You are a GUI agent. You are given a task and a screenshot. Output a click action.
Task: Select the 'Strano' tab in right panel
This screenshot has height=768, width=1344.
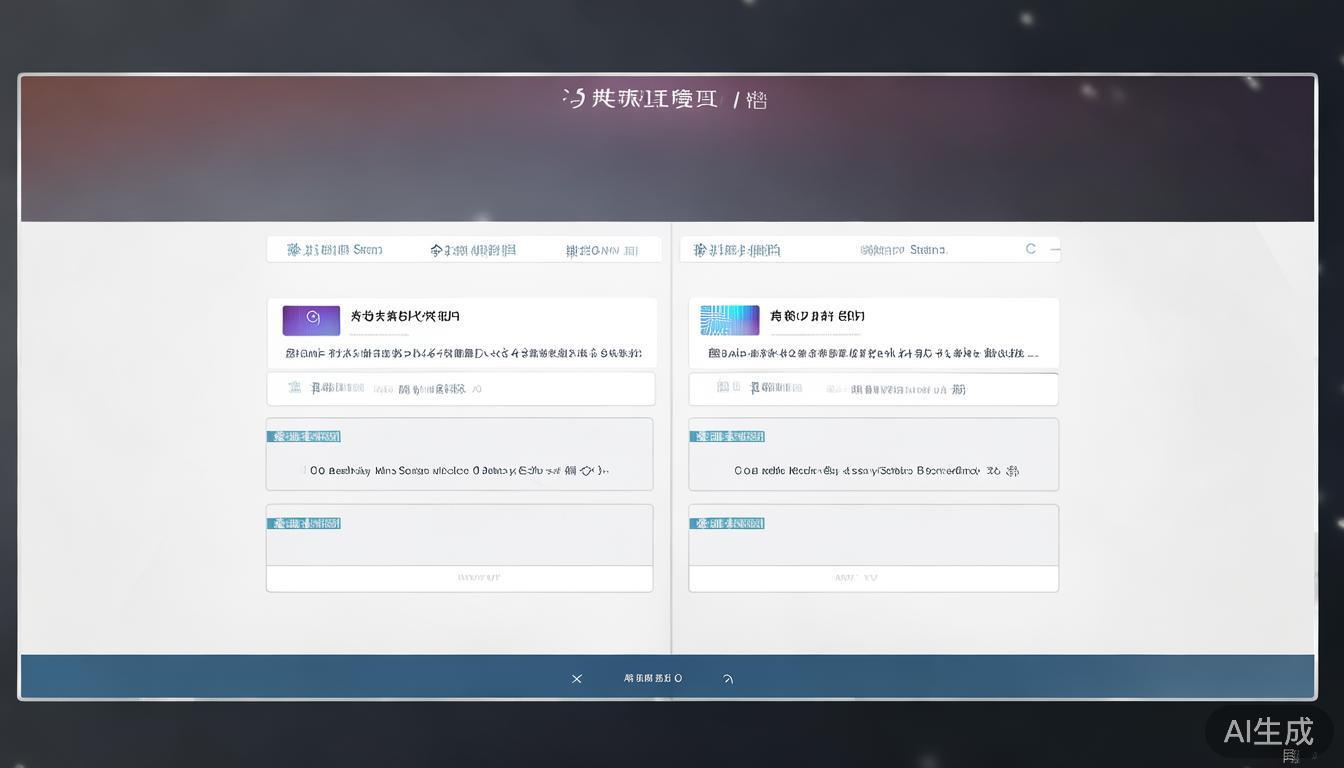[904, 250]
